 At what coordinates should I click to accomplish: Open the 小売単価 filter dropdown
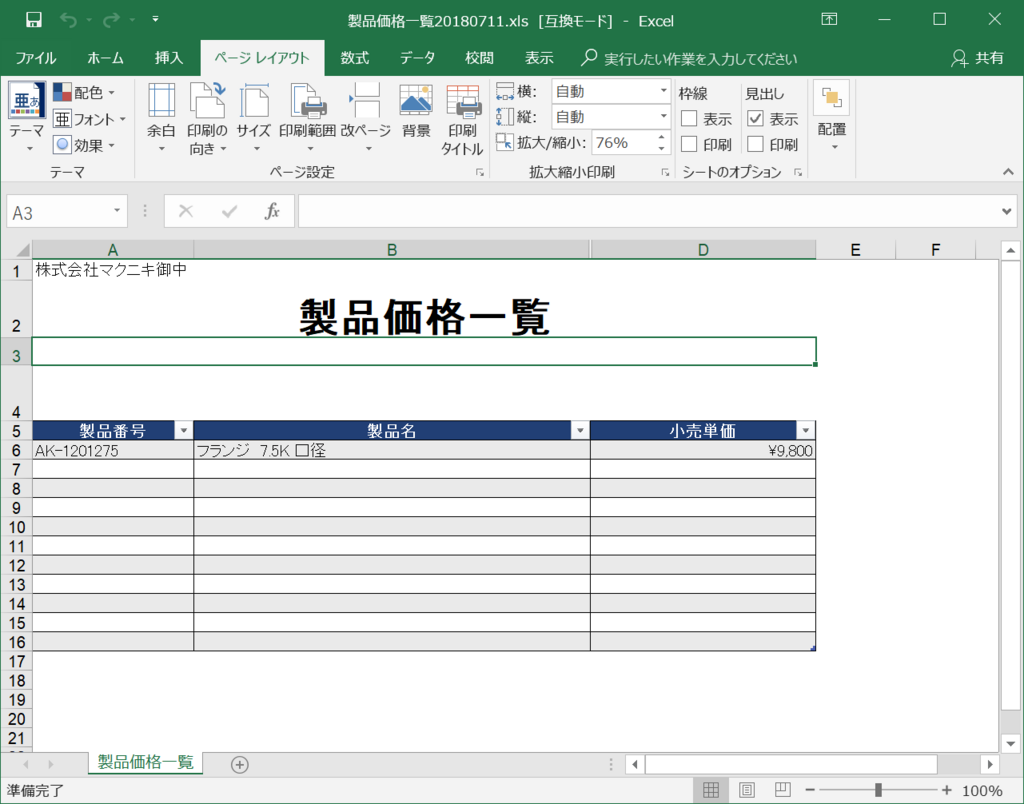click(805, 430)
